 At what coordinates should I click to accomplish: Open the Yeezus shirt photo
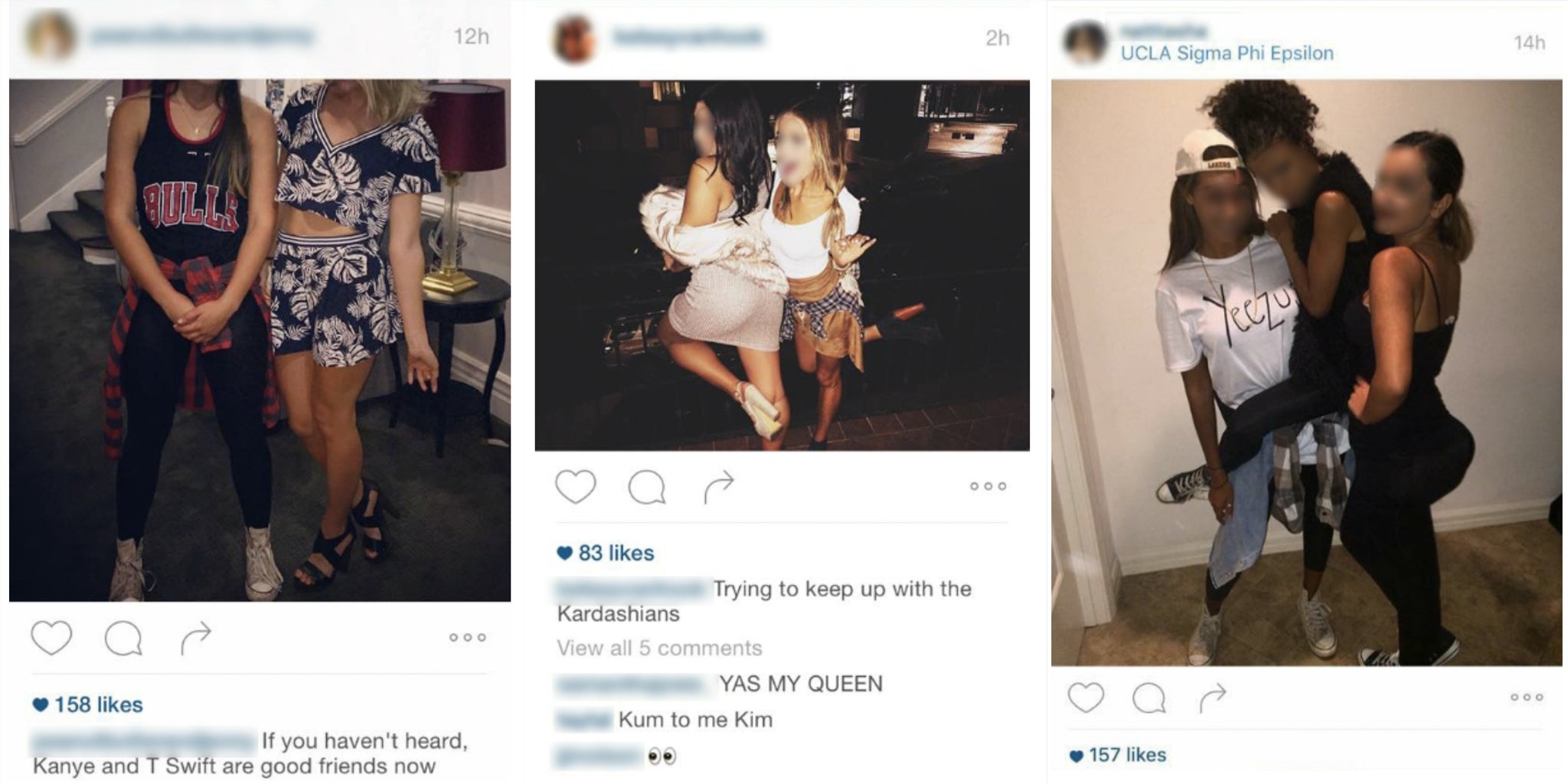pos(1306,372)
